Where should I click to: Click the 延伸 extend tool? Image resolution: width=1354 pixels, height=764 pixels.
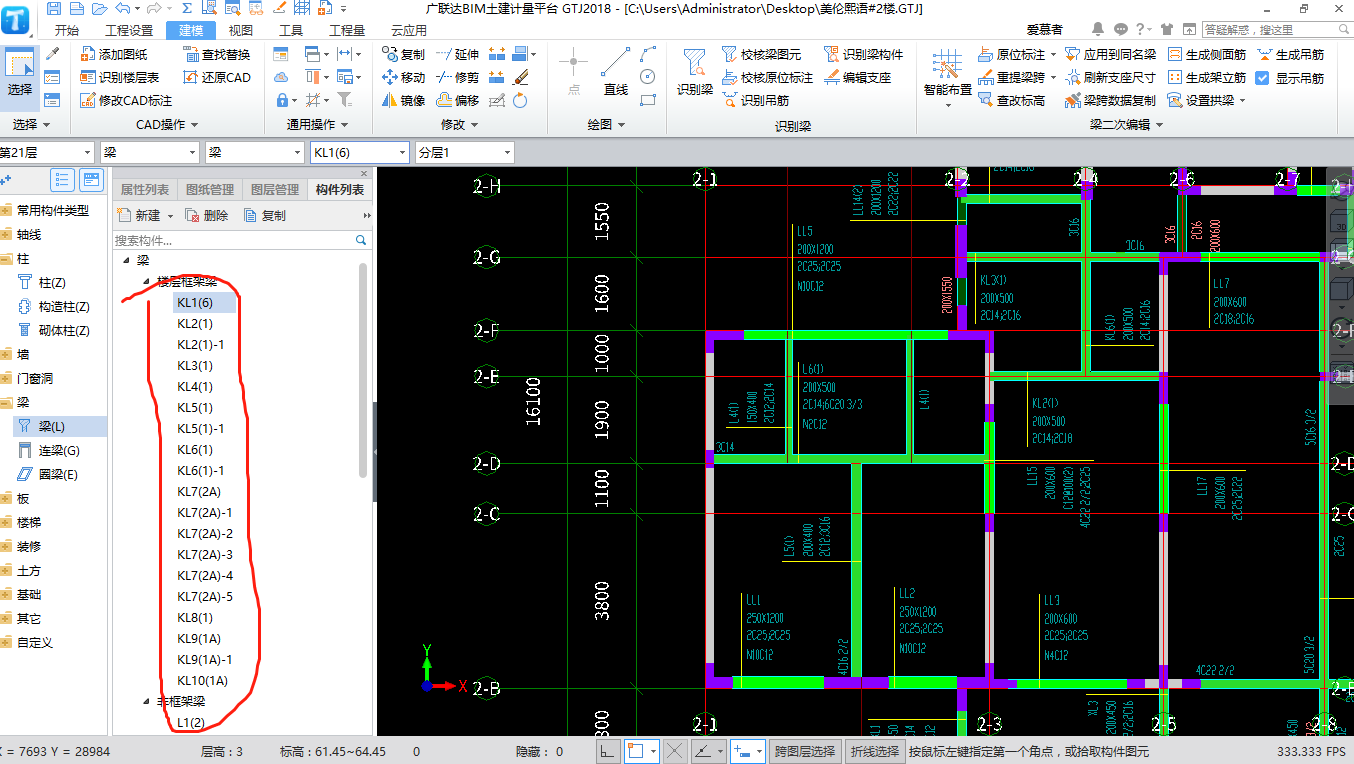coord(458,54)
